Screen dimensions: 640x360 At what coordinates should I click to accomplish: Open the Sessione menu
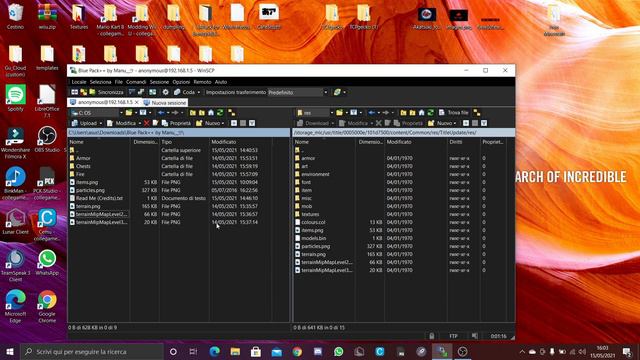coord(159,82)
